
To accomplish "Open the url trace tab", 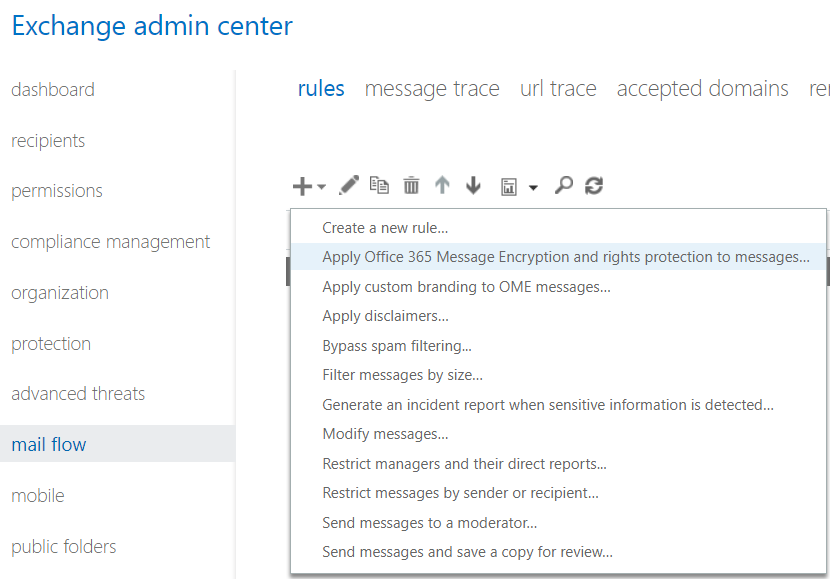I will pyautogui.click(x=558, y=89).
